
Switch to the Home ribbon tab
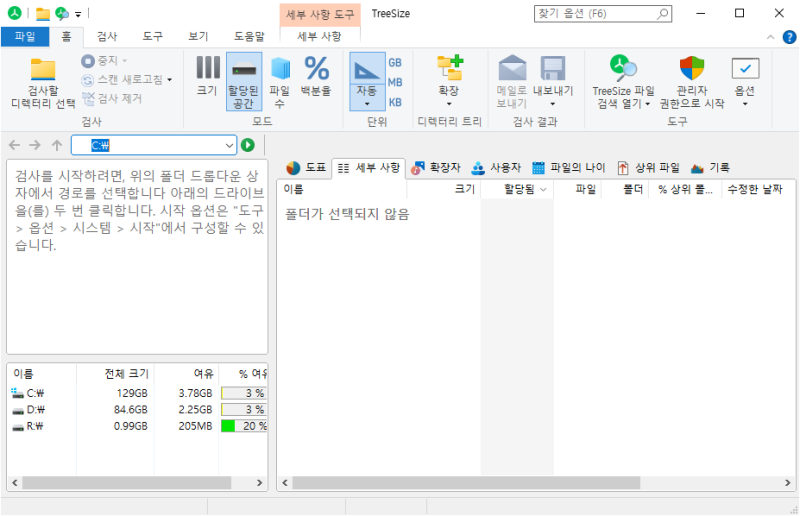click(x=66, y=37)
